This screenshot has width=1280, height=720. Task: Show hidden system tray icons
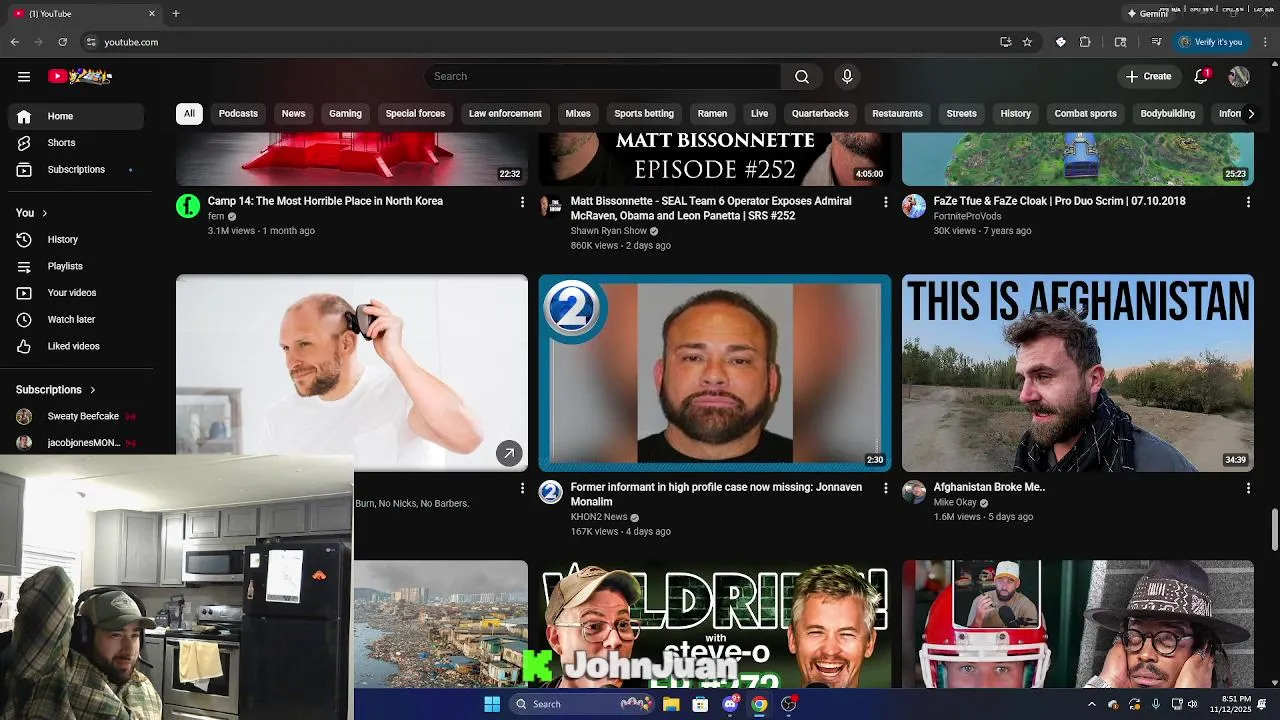point(1091,704)
